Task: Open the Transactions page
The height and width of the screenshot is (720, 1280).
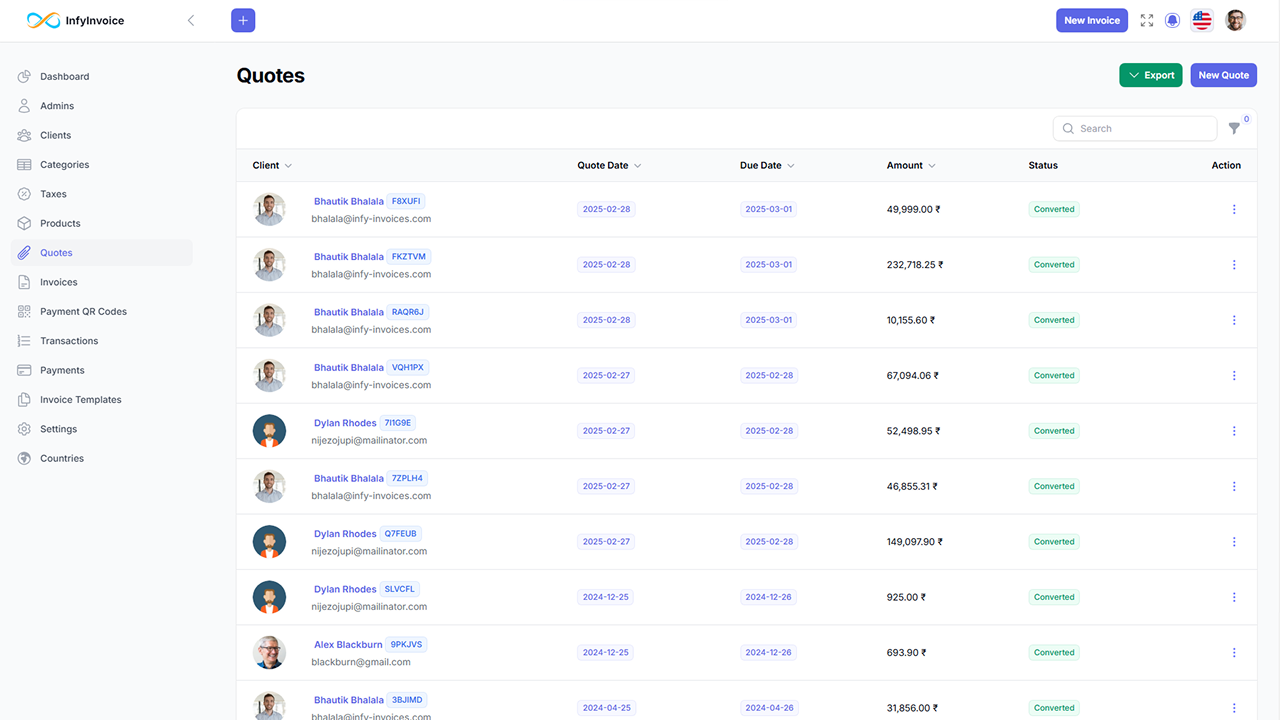Action: tap(71, 340)
